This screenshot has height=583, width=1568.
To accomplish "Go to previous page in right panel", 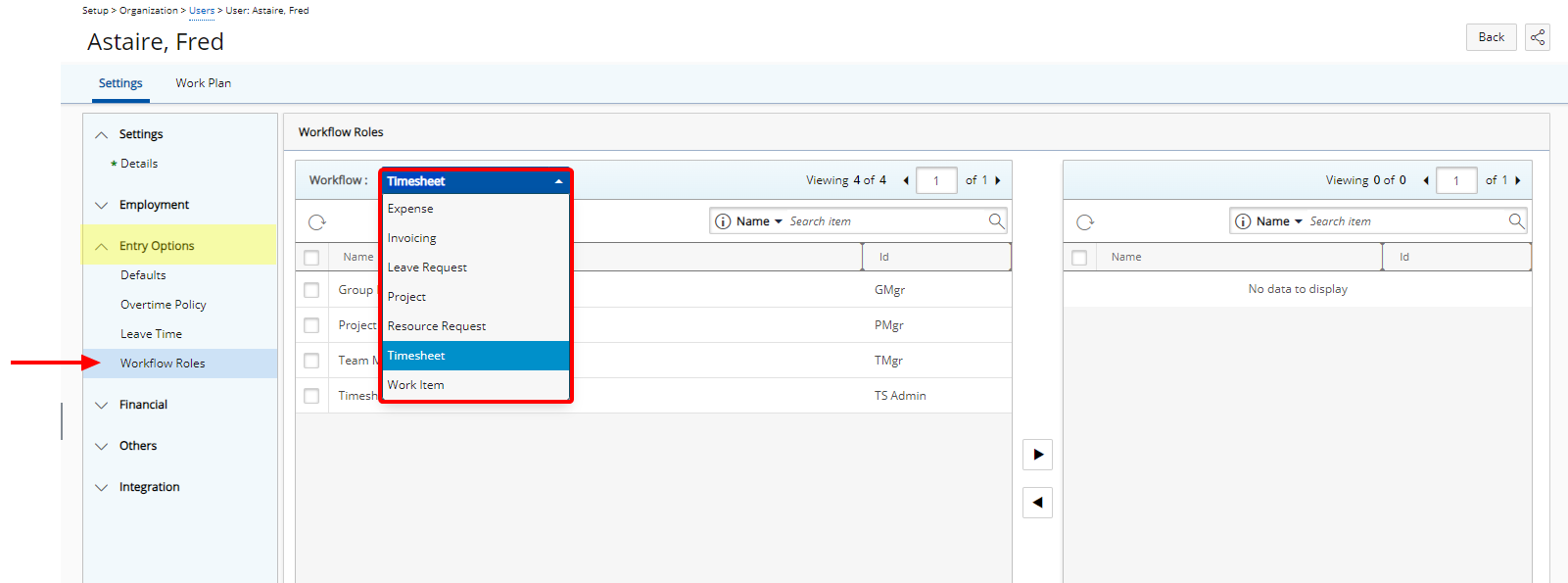I will point(1426,180).
